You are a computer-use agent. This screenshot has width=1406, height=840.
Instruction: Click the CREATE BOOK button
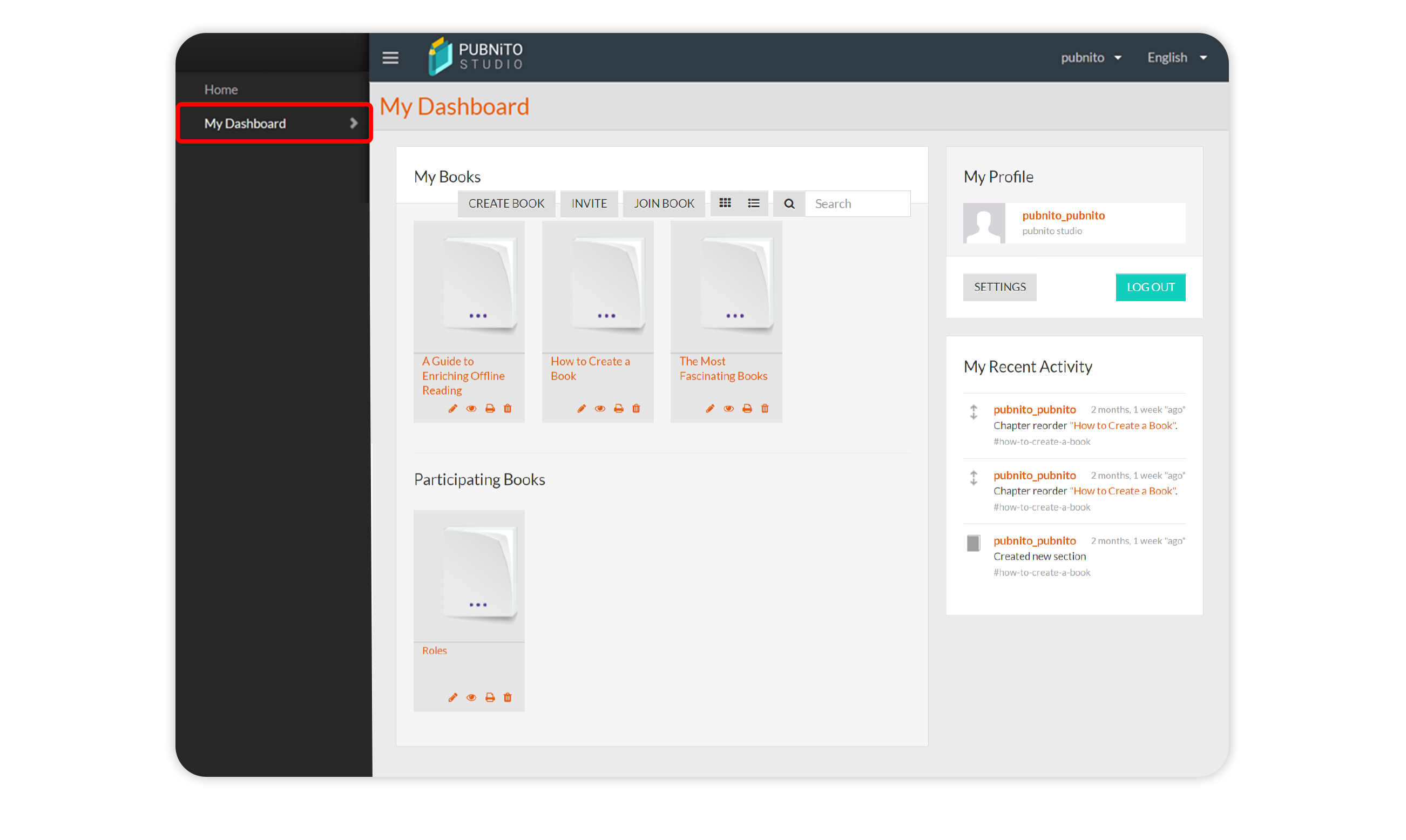[x=506, y=203]
